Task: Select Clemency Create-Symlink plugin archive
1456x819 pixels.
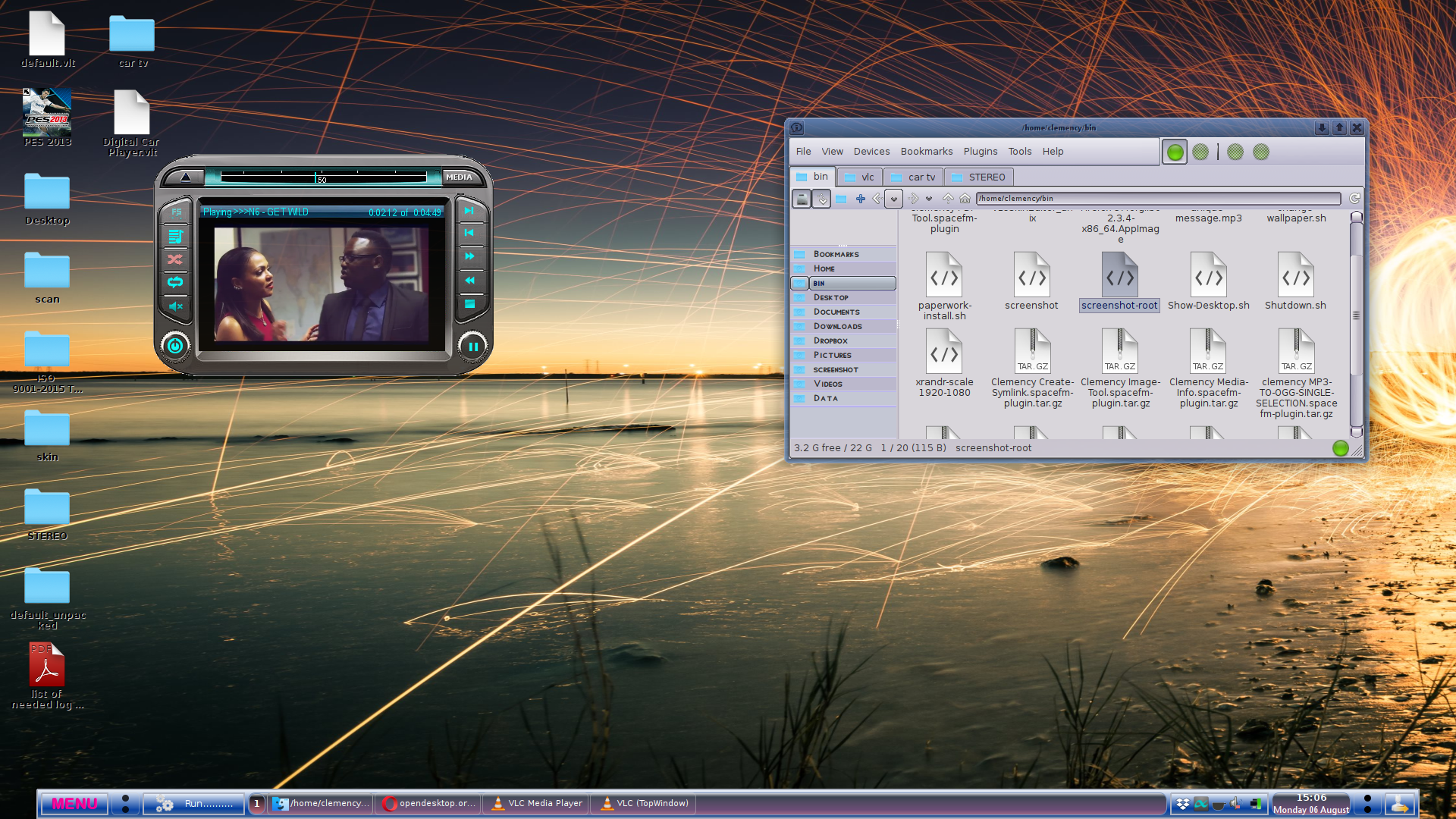Action: click(x=1032, y=369)
